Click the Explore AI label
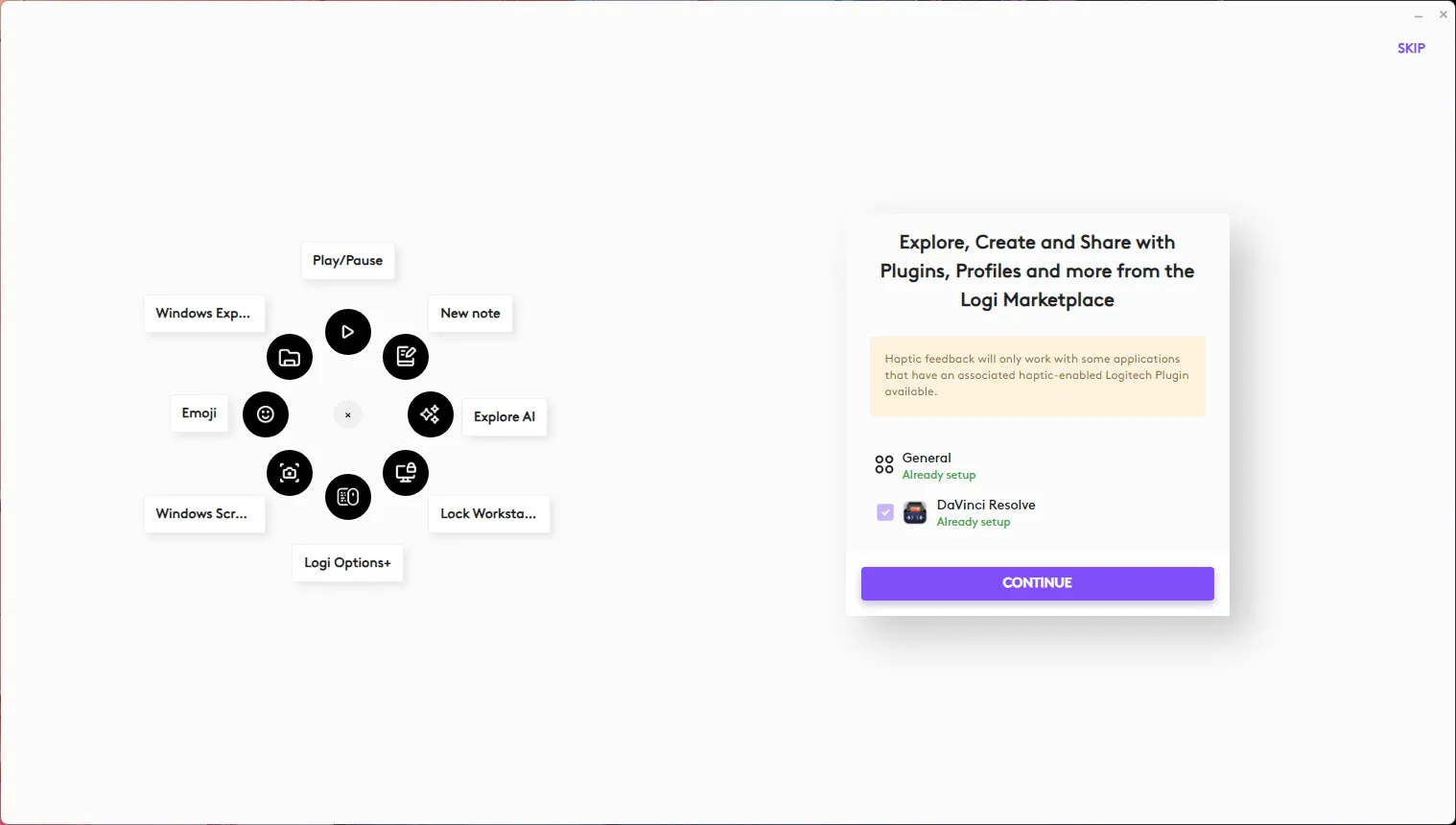This screenshot has width=1456, height=825. pos(505,417)
